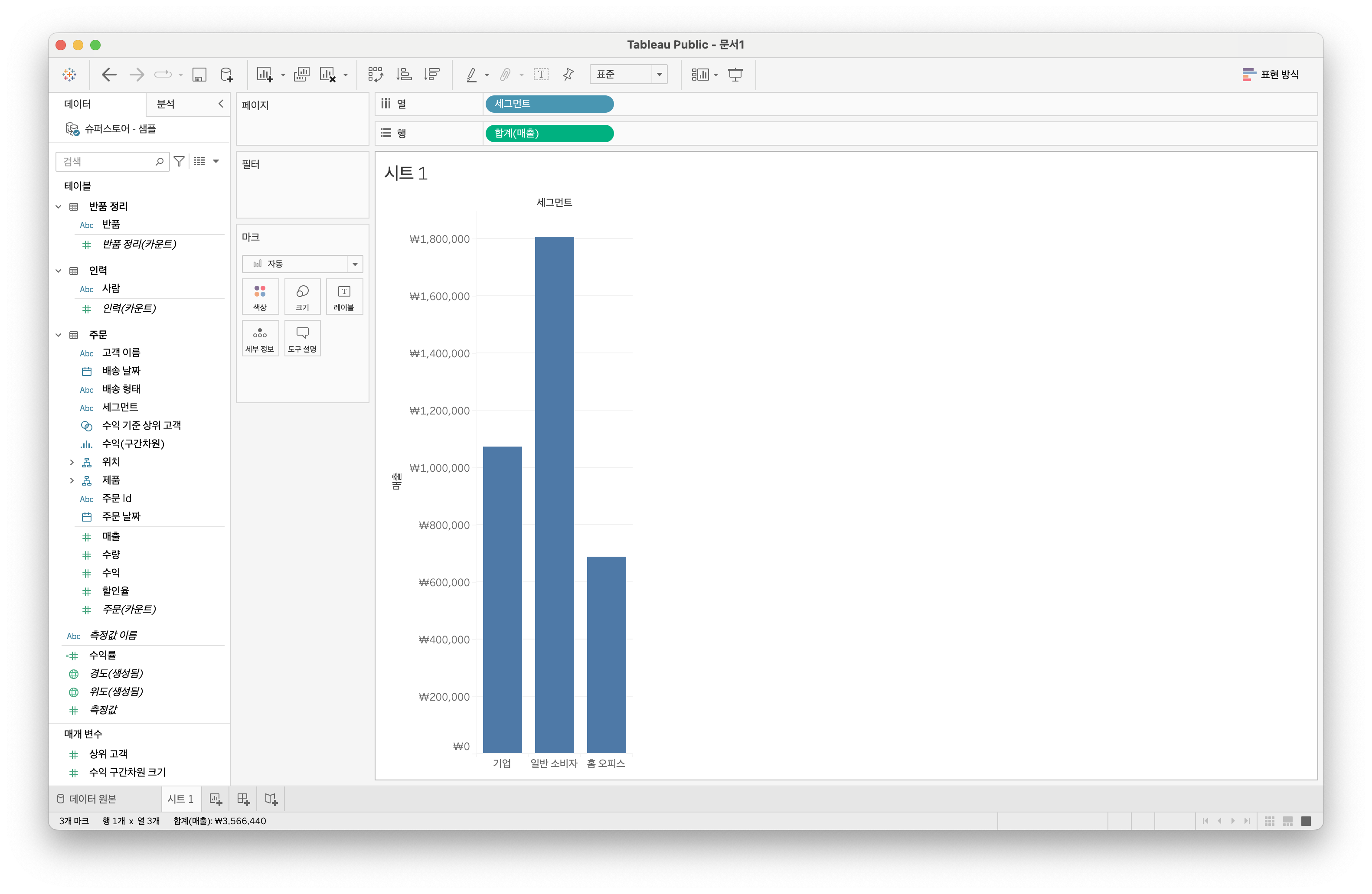Click the undo back arrow

(109, 75)
